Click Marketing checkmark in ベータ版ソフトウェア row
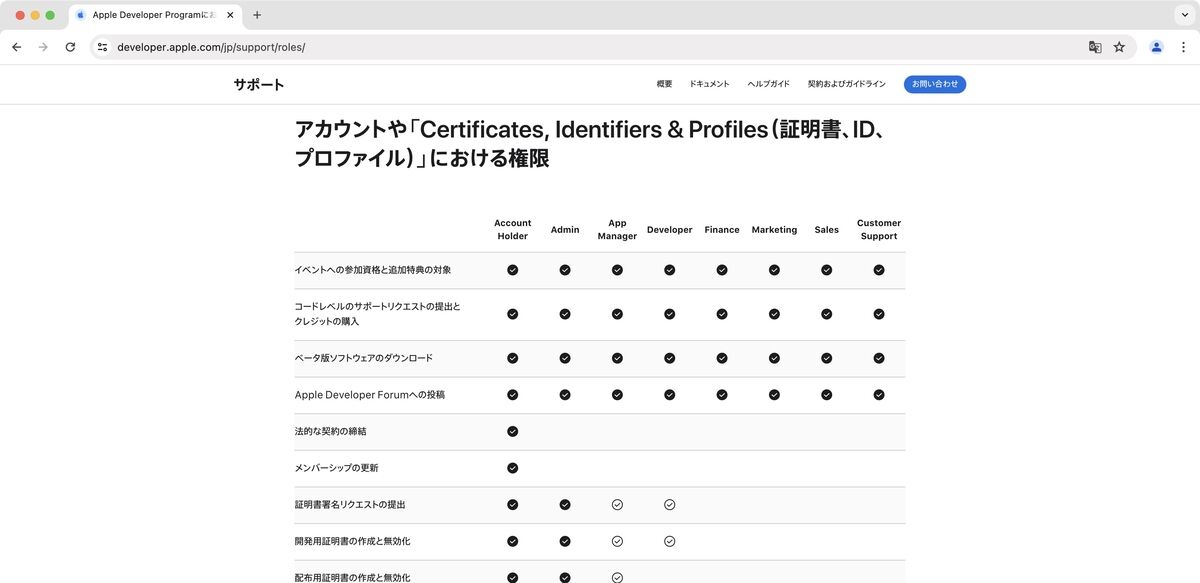The image size is (1200, 583). click(774, 358)
